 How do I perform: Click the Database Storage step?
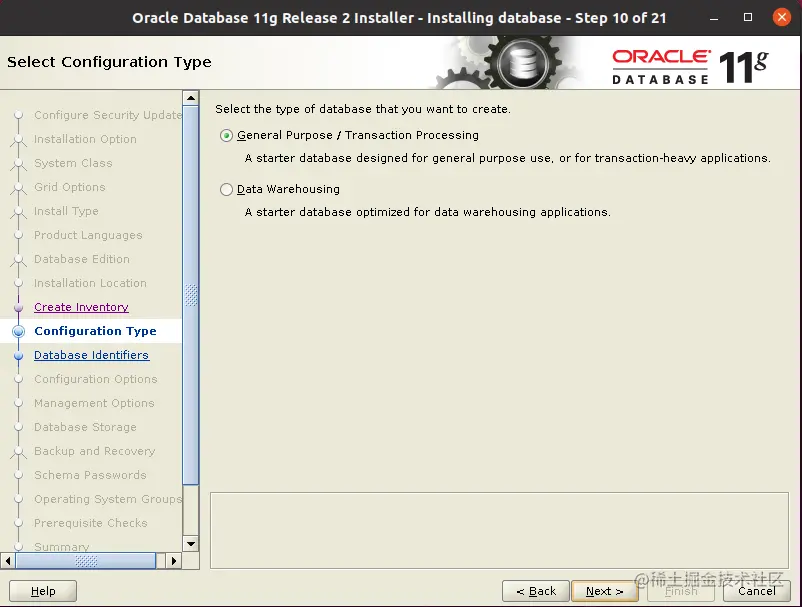click(x=85, y=428)
